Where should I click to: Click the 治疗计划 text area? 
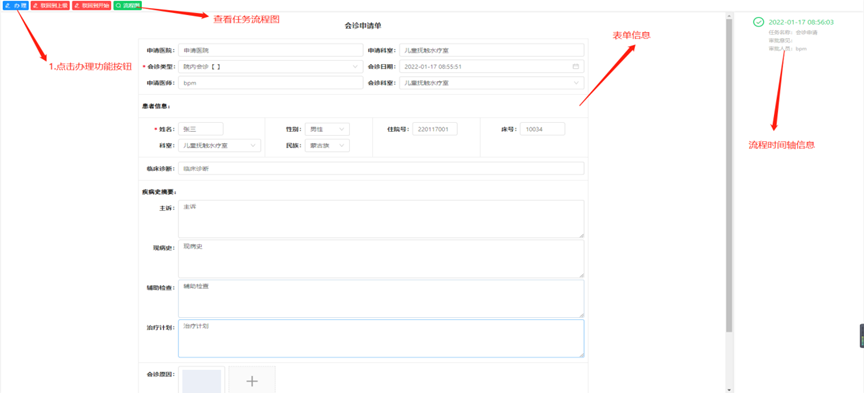tap(381, 338)
